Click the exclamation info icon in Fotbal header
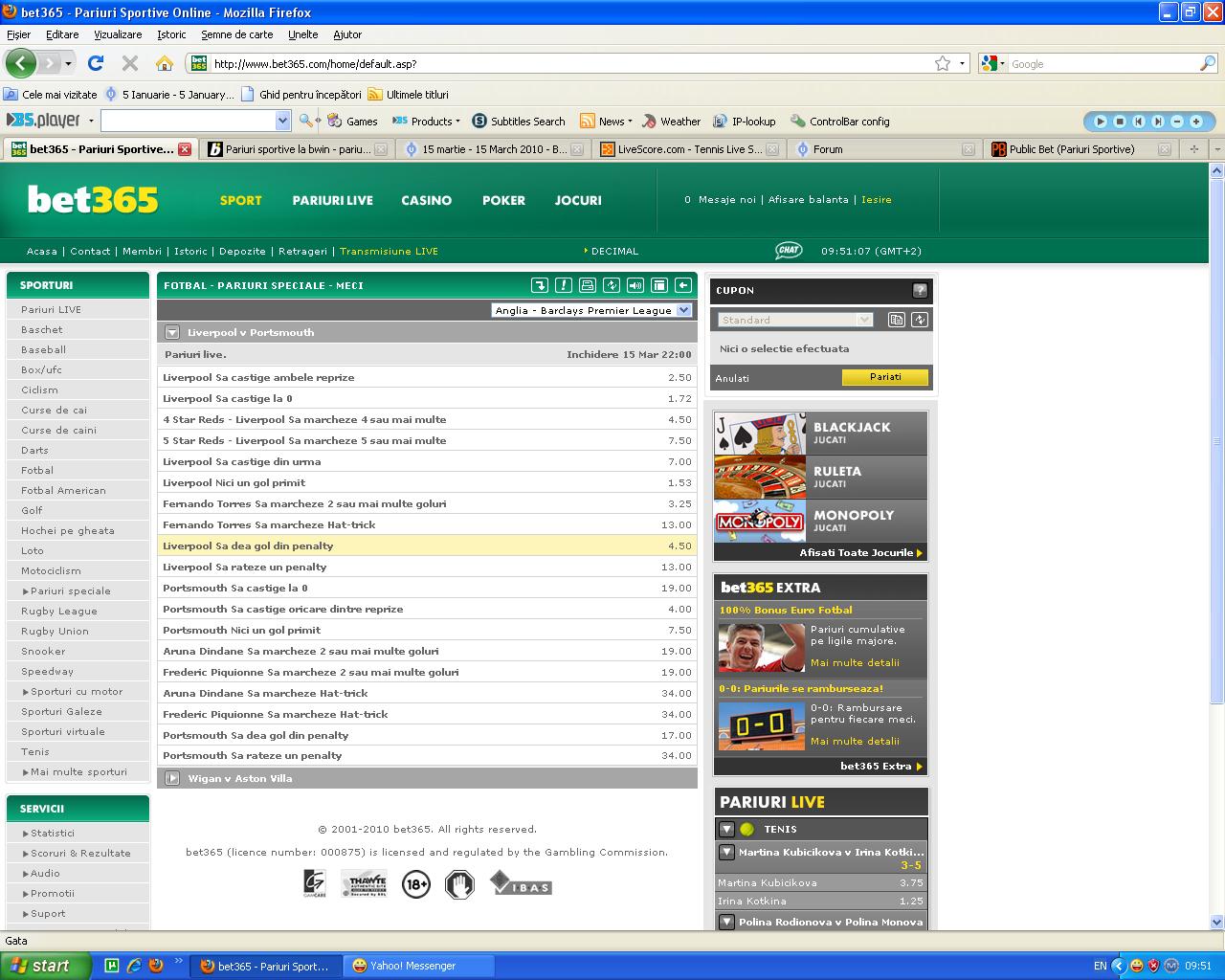1225x980 pixels. click(564, 285)
